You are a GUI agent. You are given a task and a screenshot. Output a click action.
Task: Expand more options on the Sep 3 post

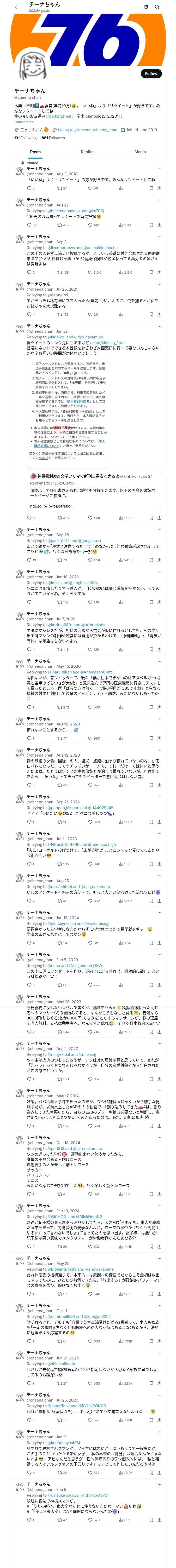159,237
